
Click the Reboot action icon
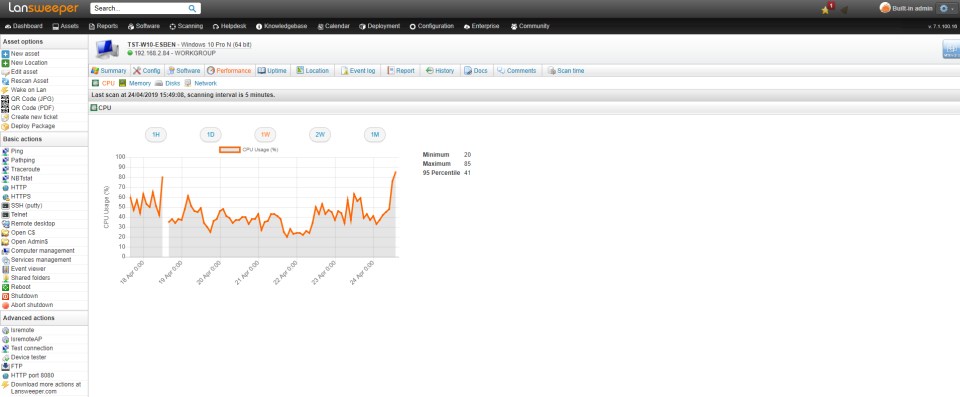click(6, 287)
